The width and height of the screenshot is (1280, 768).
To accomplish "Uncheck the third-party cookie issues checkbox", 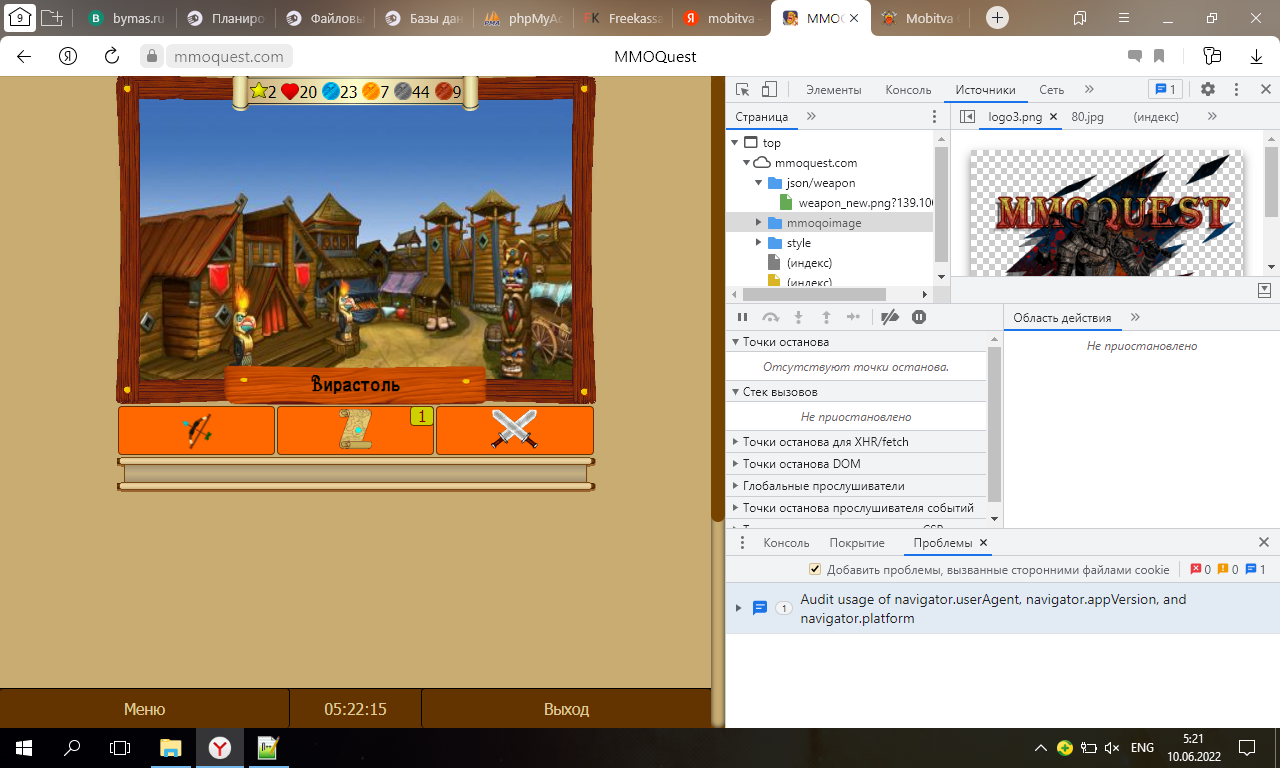I will pyautogui.click(x=815, y=570).
